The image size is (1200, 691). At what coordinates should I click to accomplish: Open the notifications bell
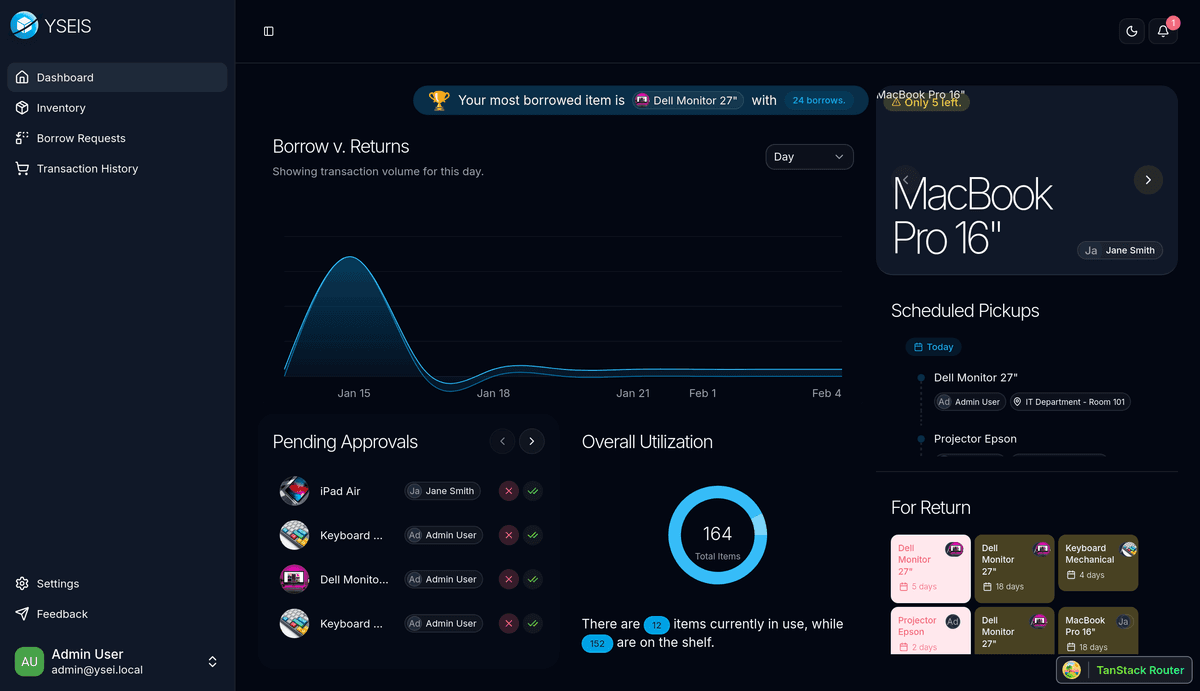tap(1163, 31)
